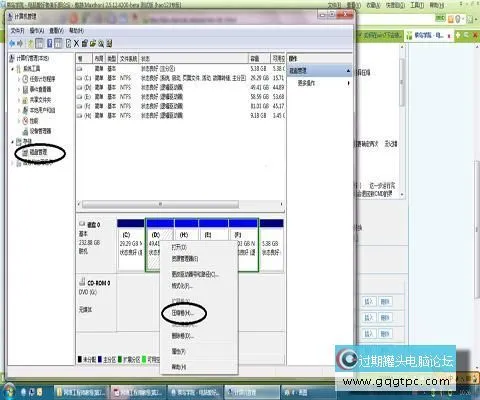Click the 布局 column header
The height and width of the screenshot is (400, 480).
(99, 59)
